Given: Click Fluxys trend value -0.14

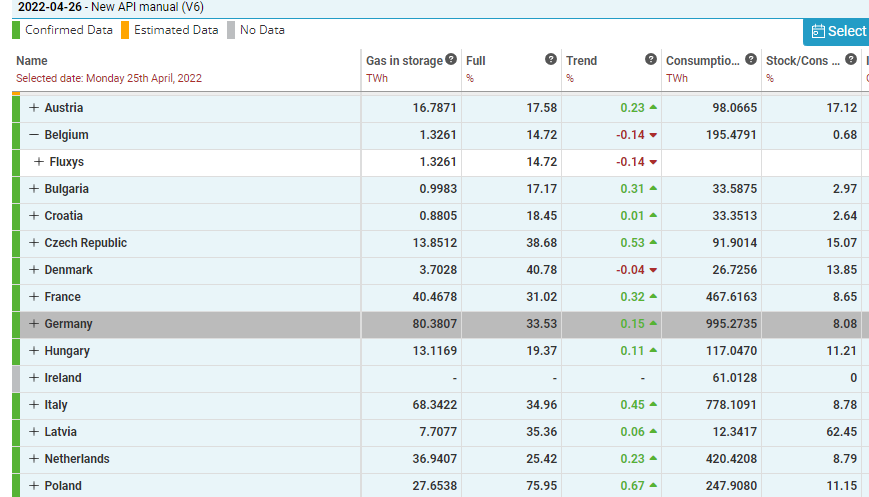Looking at the screenshot, I should click(x=630, y=162).
